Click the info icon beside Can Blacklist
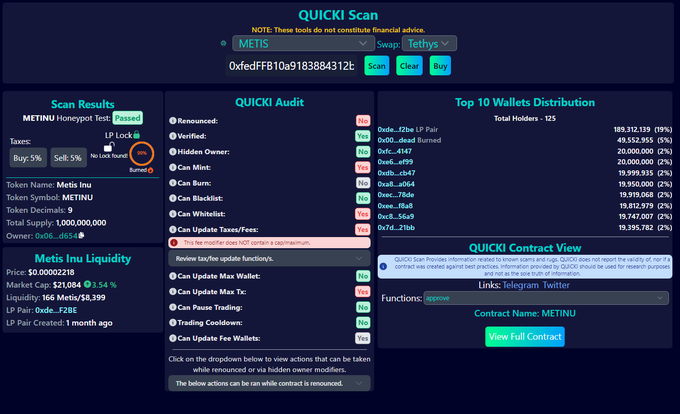Screen dimensions: 680x414 tap(173, 199)
